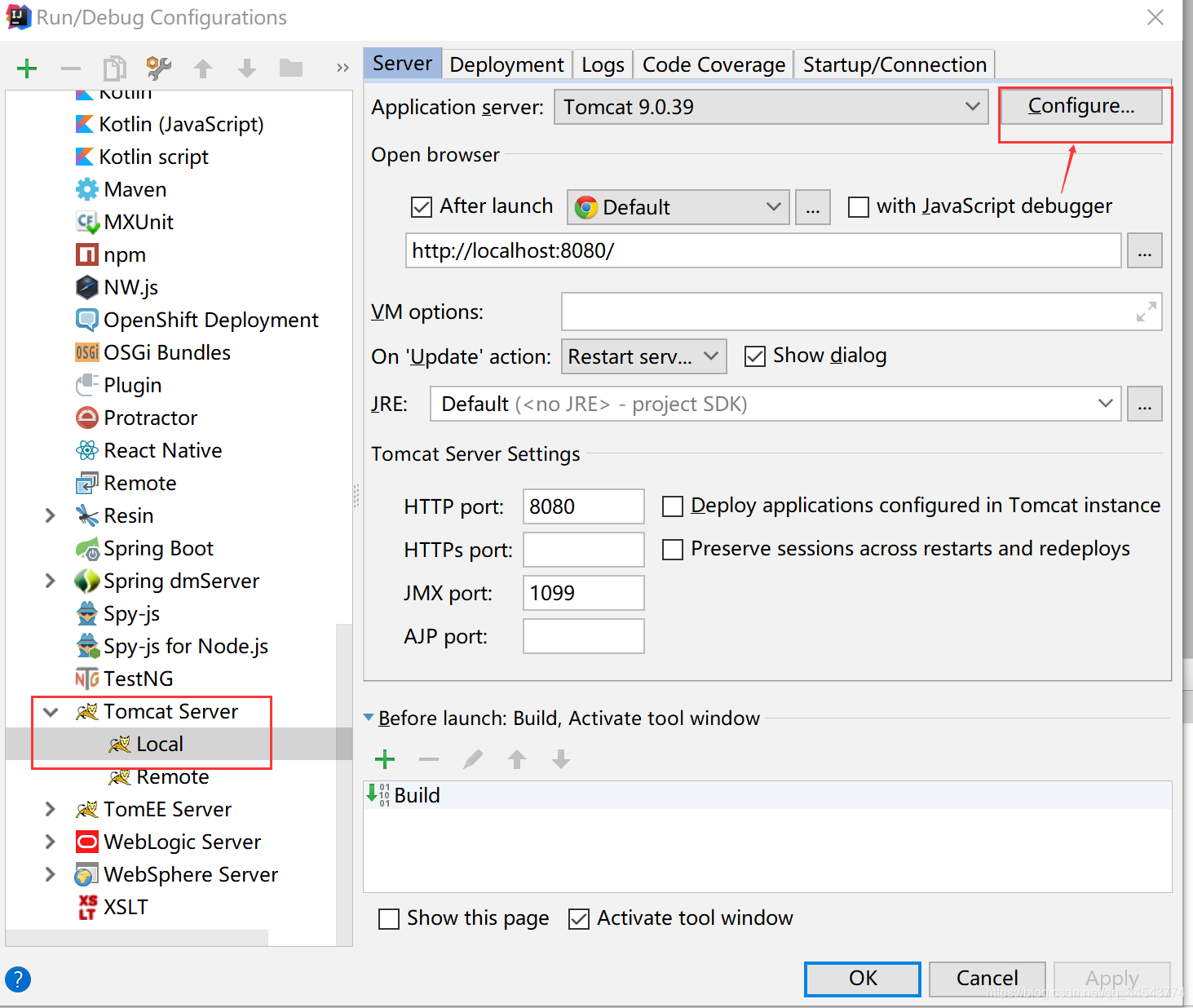Screen dimensions: 1193x1008
Task: Collapse the Tomcat Server tree node
Action: (51, 712)
